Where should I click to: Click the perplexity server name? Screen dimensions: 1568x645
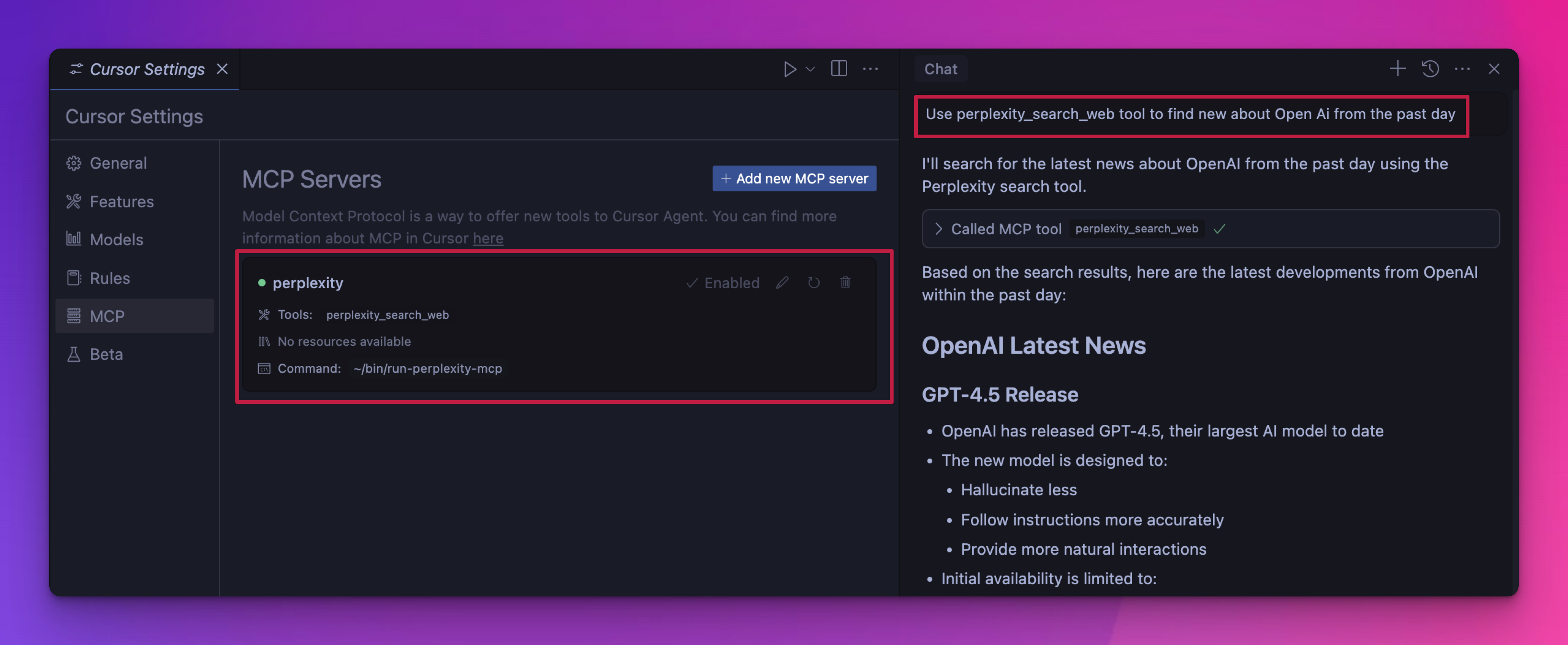point(308,283)
